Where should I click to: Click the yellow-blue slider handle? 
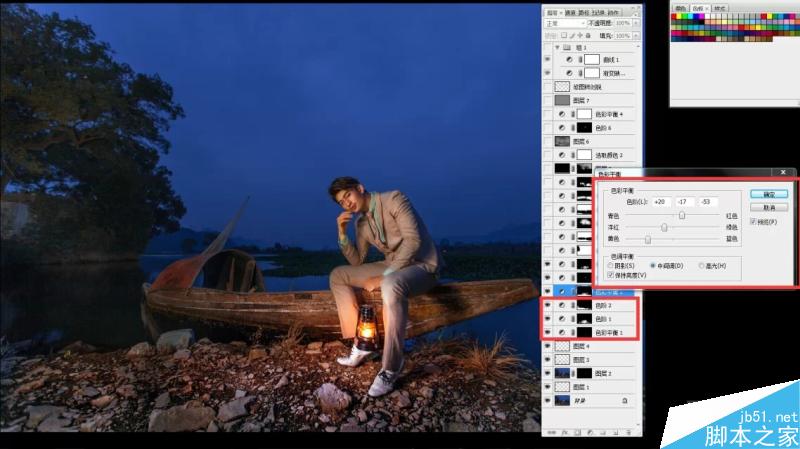[648, 239]
